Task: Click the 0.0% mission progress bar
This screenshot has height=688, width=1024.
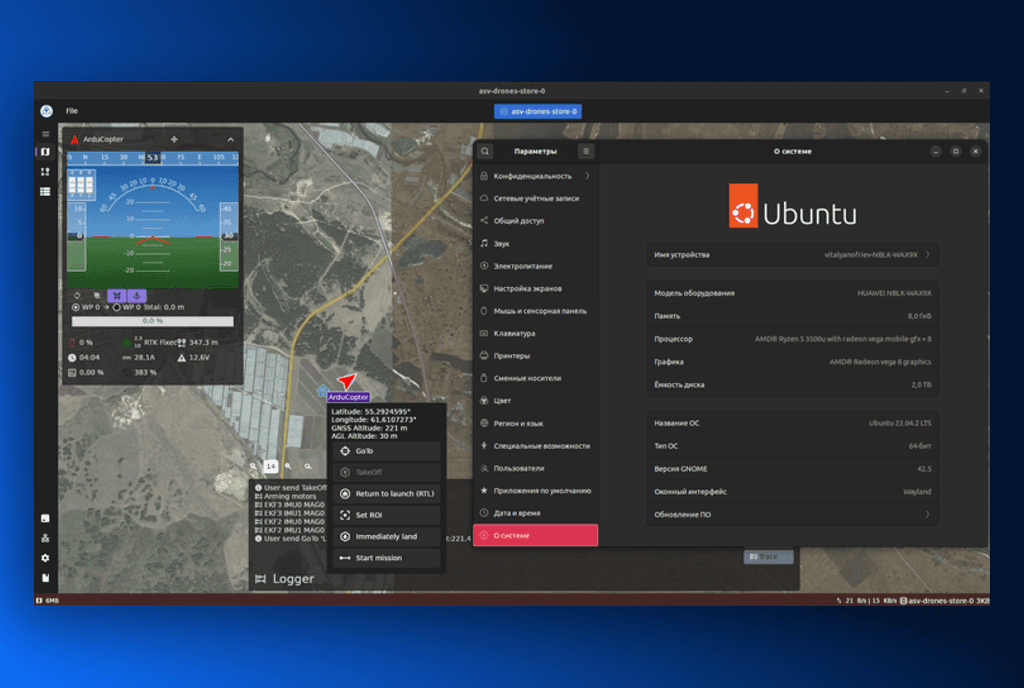Action: 152,321
